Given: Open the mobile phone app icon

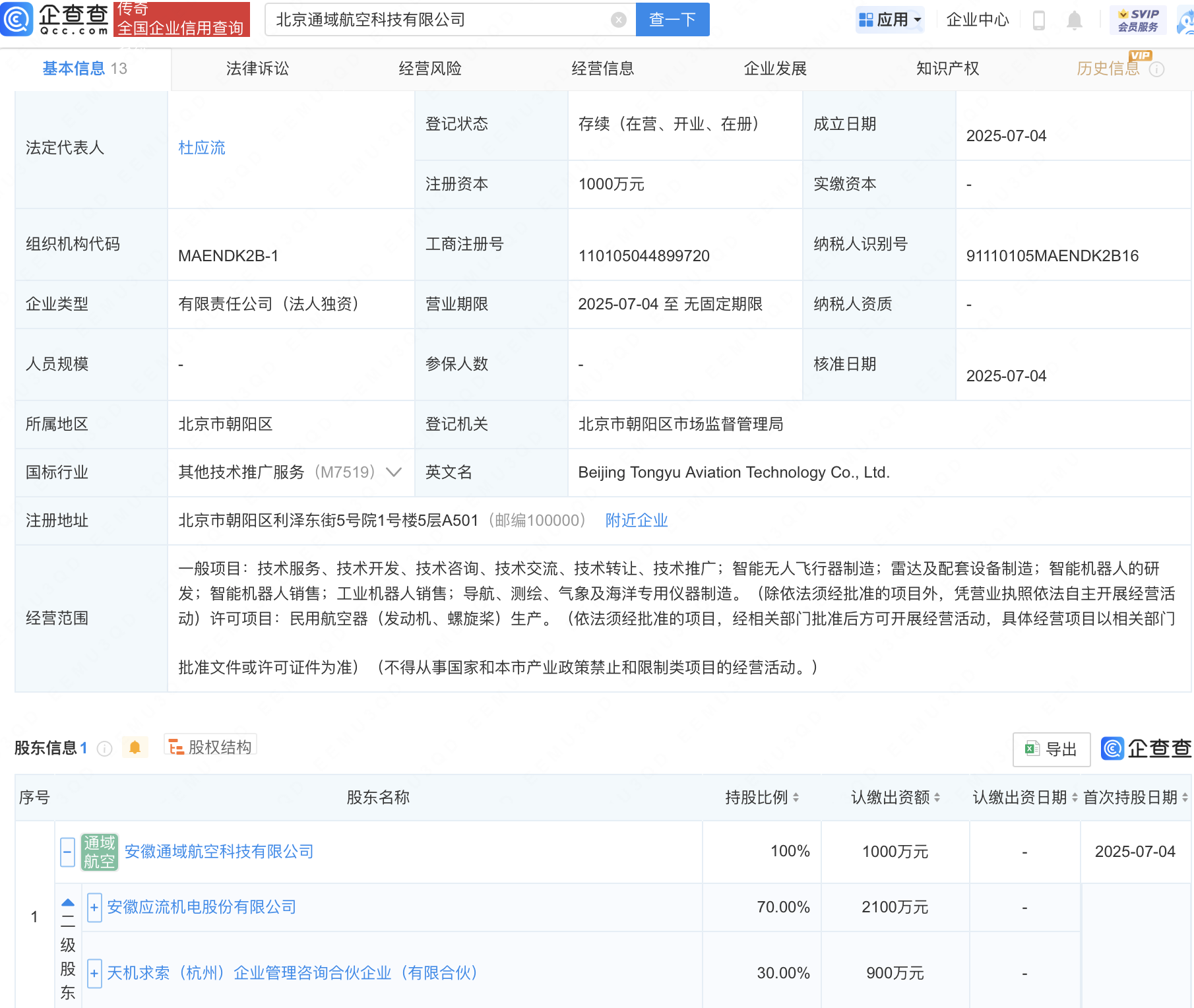Looking at the screenshot, I should pos(1038,20).
